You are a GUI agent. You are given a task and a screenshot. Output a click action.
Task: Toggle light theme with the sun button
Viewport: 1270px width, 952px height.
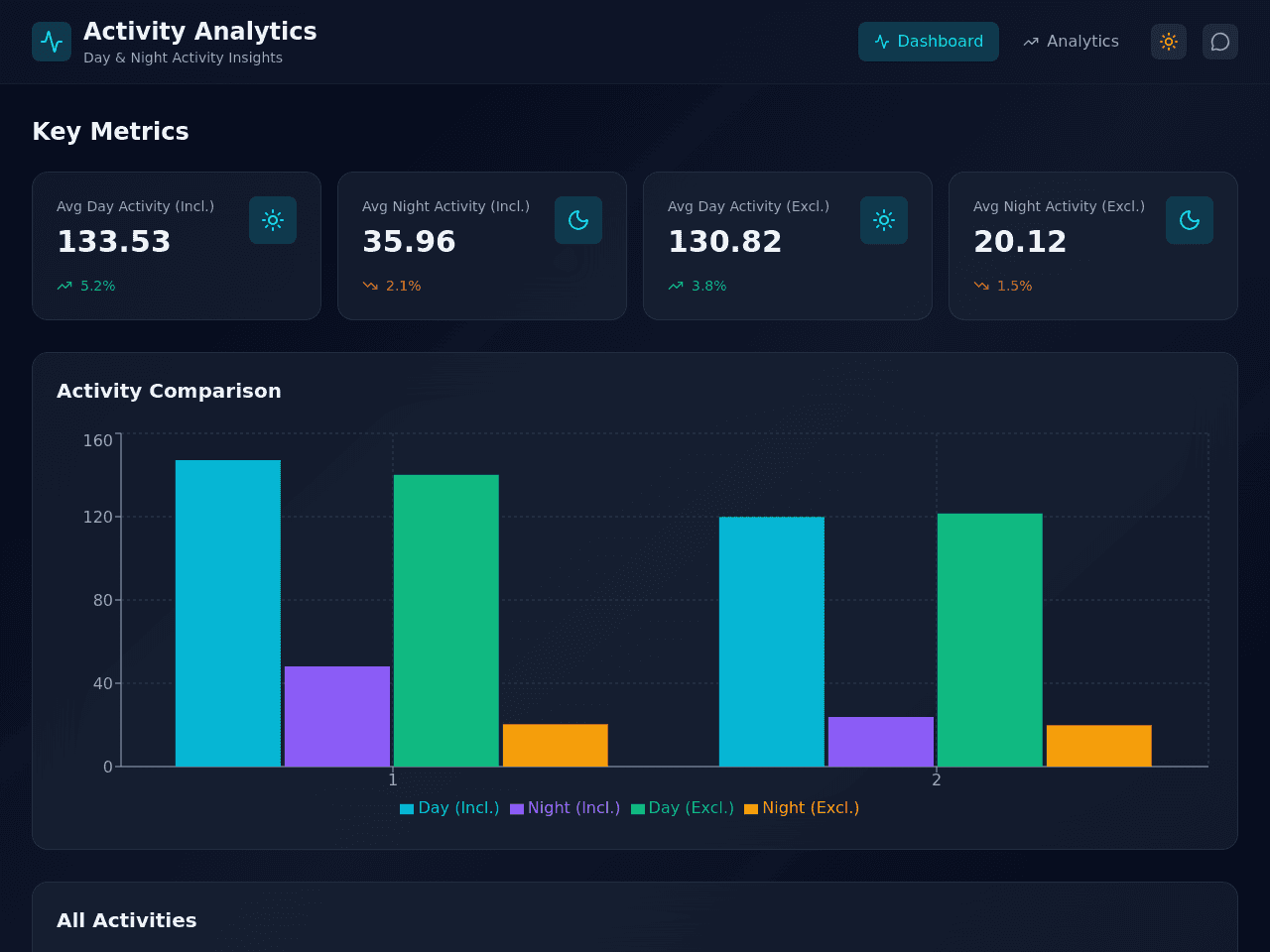coord(1169,42)
